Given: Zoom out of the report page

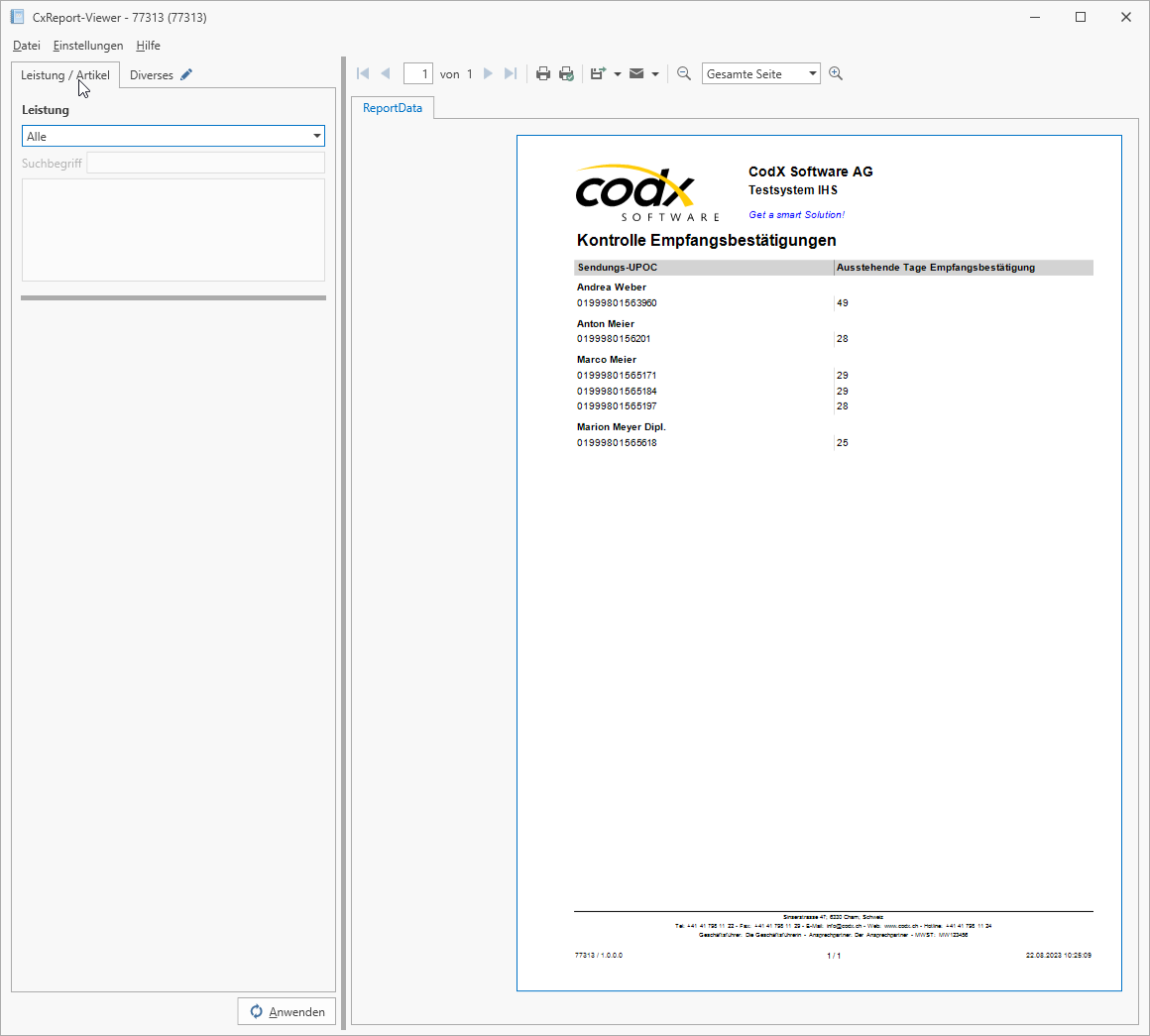Looking at the screenshot, I should [684, 72].
